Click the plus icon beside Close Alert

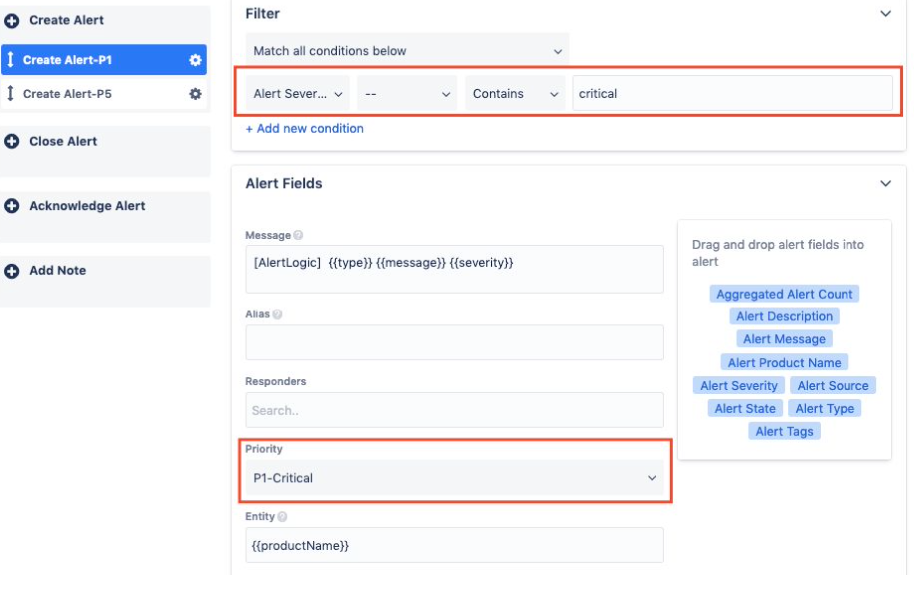tap(12, 142)
